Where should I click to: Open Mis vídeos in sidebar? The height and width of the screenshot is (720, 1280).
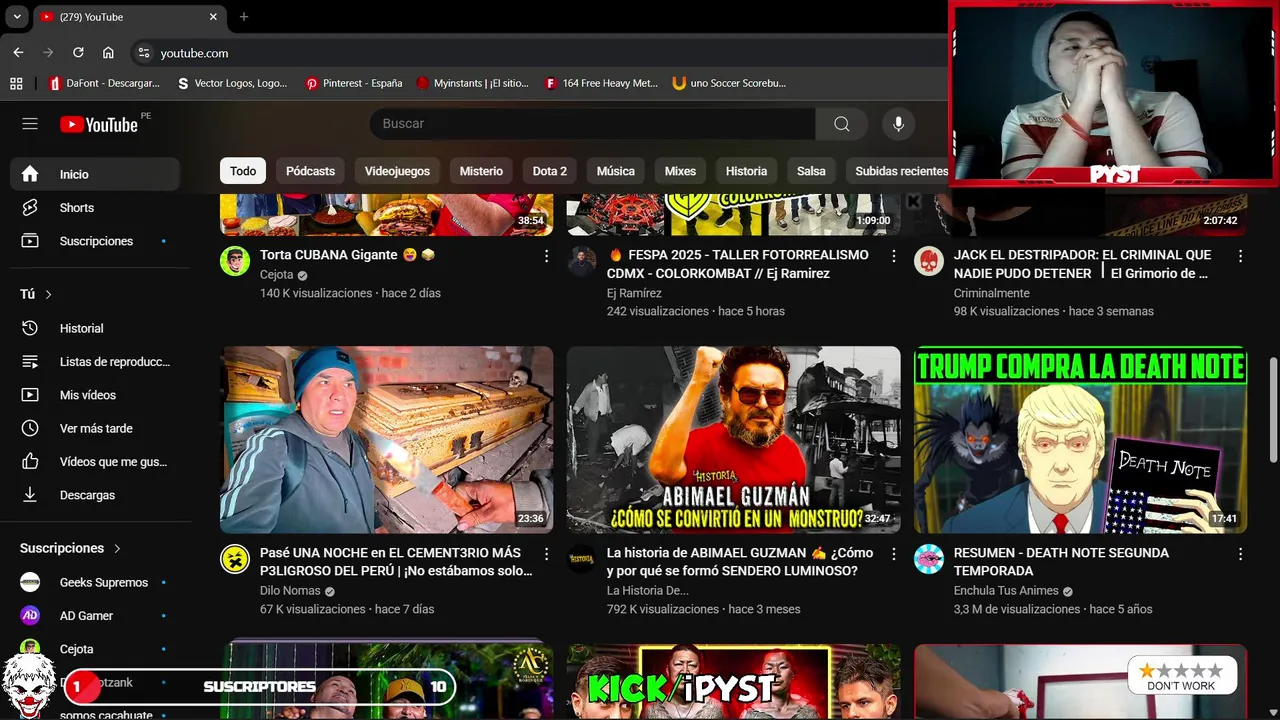(95, 395)
